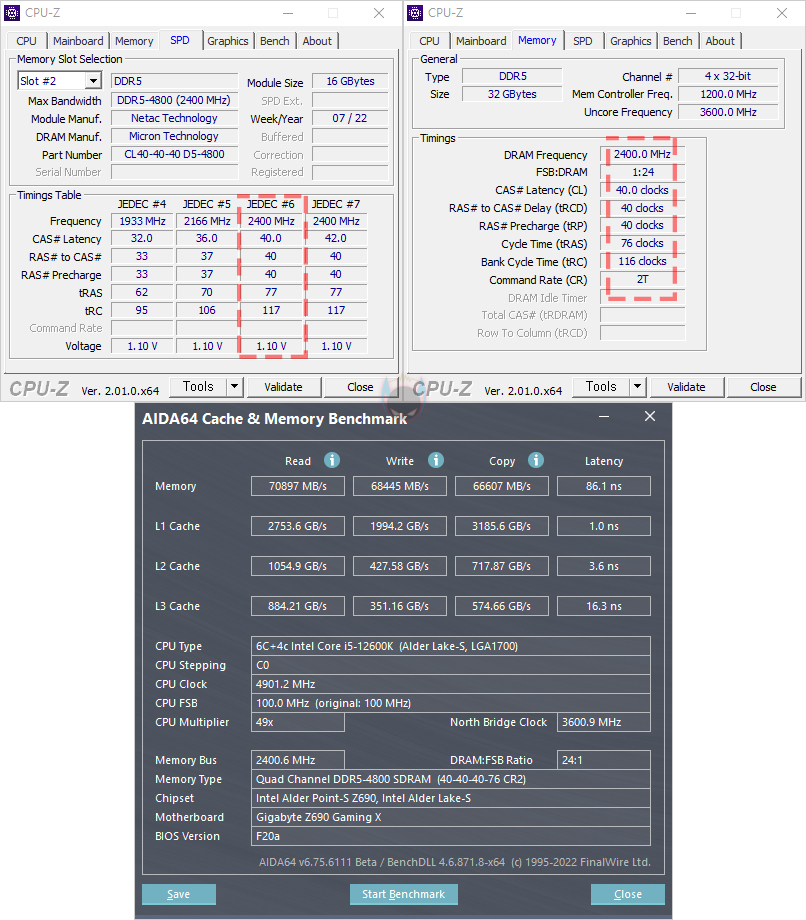Minimize the AIDA64 benchmark window

coord(604,417)
